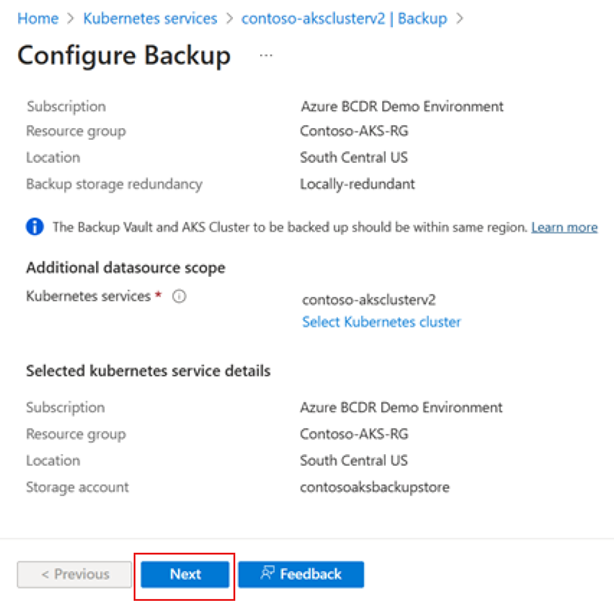Open the ellipsis menu next to Configure Backup

pos(266,56)
